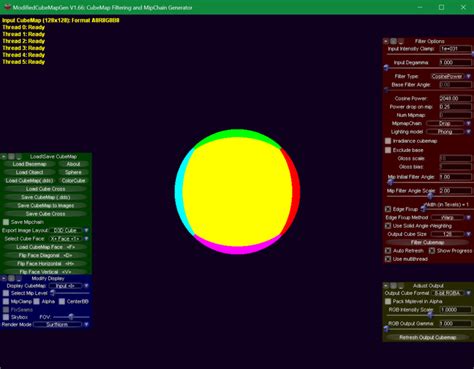Click the Cosine Power input field
The image size is (474, 369).
click(x=455, y=98)
